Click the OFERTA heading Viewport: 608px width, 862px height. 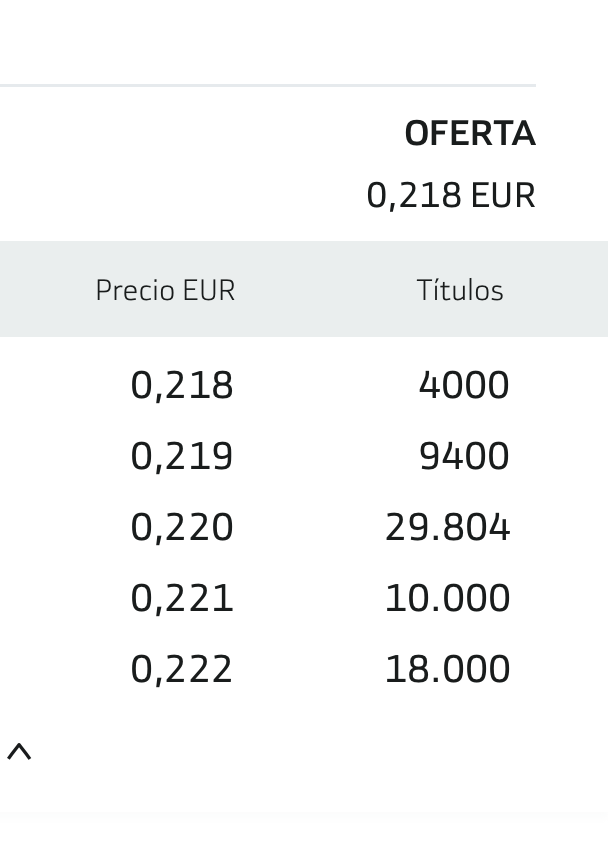(x=470, y=134)
